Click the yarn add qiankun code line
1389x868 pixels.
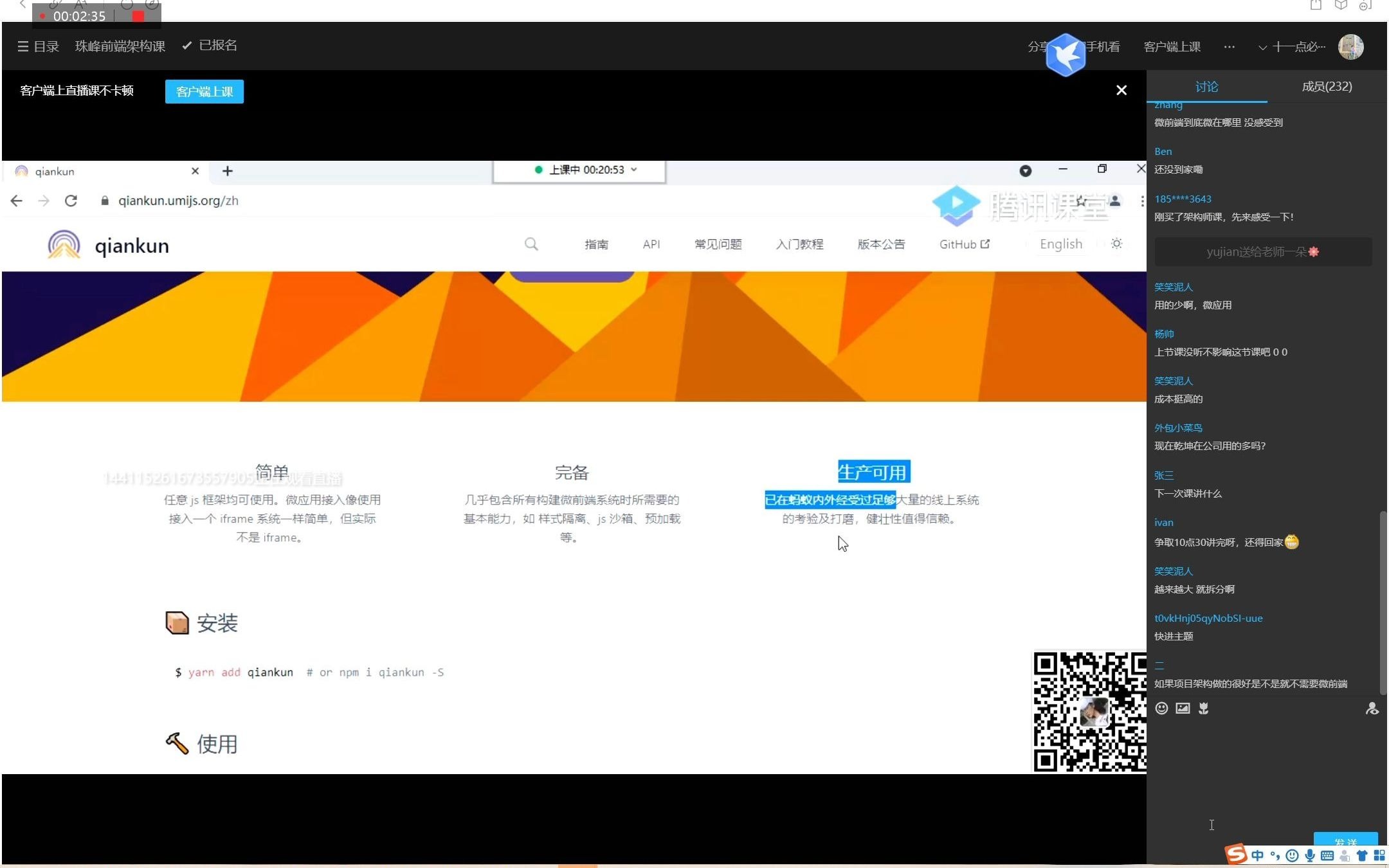point(309,673)
